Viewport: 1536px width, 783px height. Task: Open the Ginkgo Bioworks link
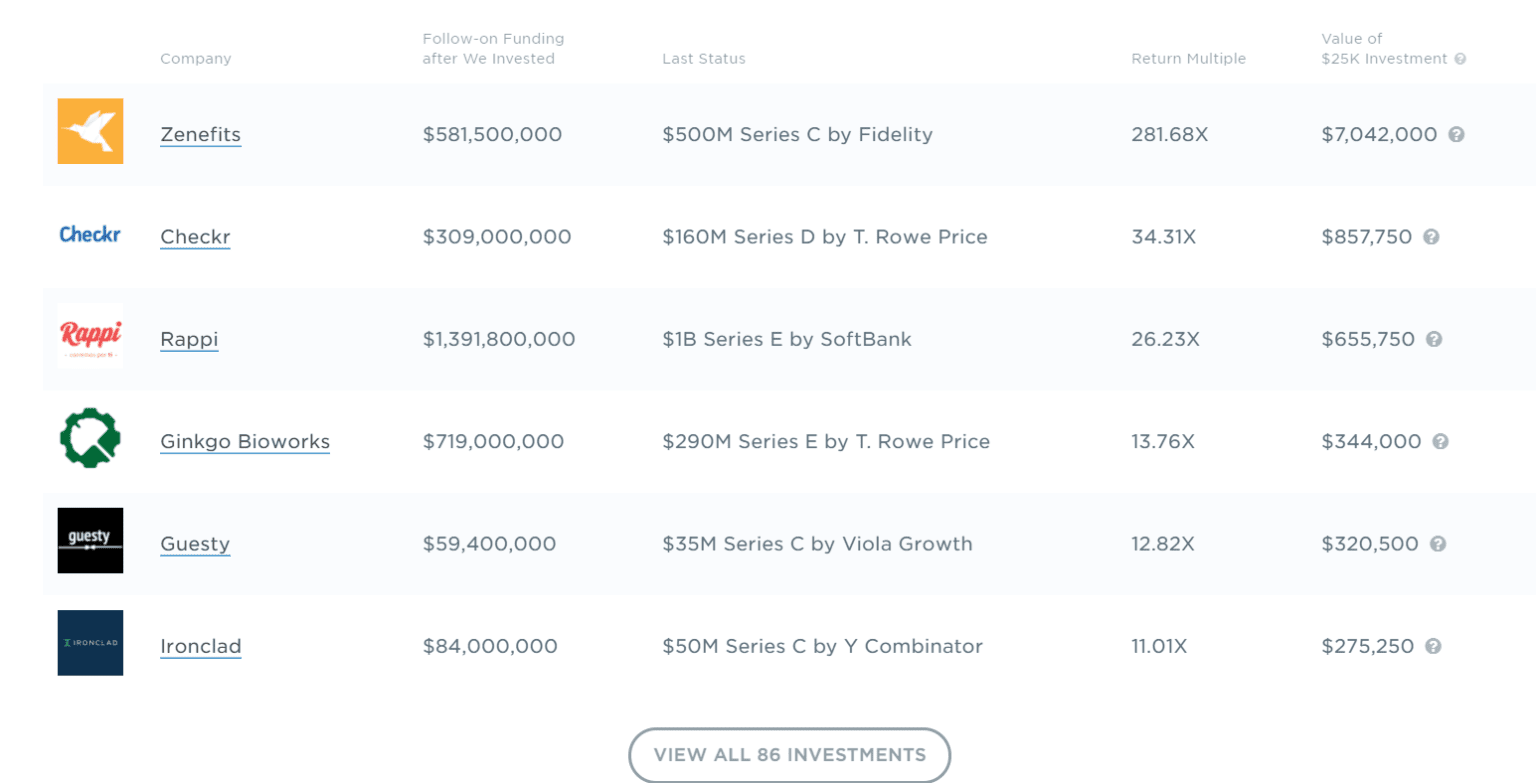point(245,441)
